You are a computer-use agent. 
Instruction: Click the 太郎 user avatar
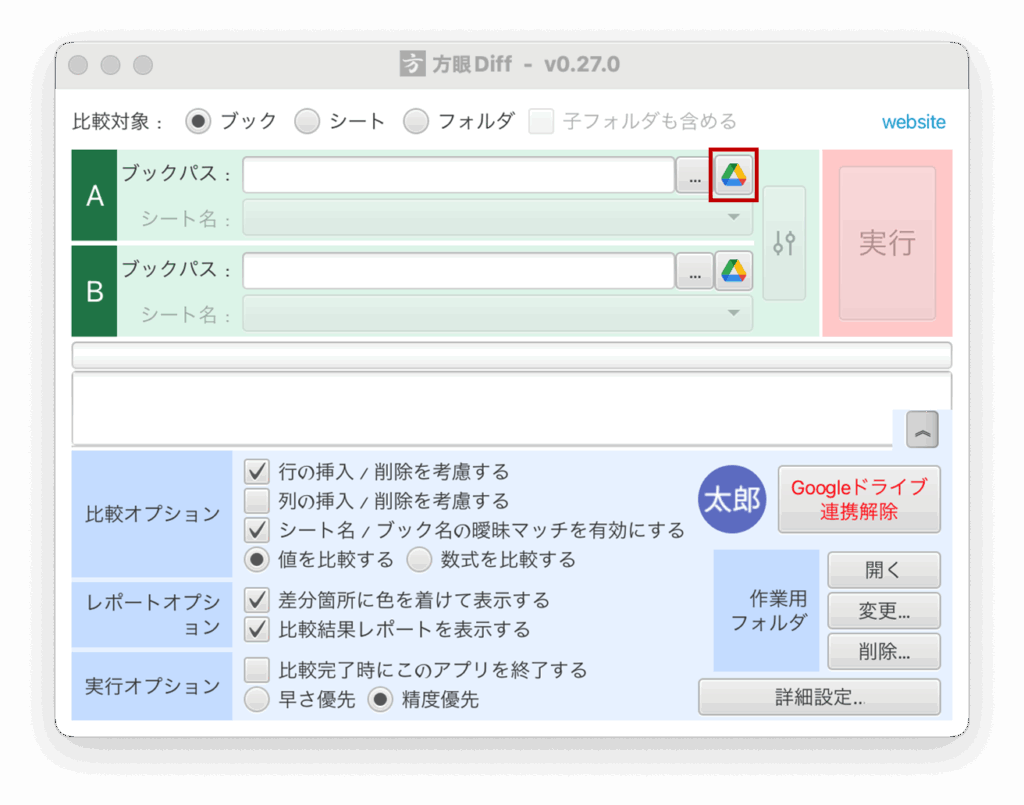[732, 500]
